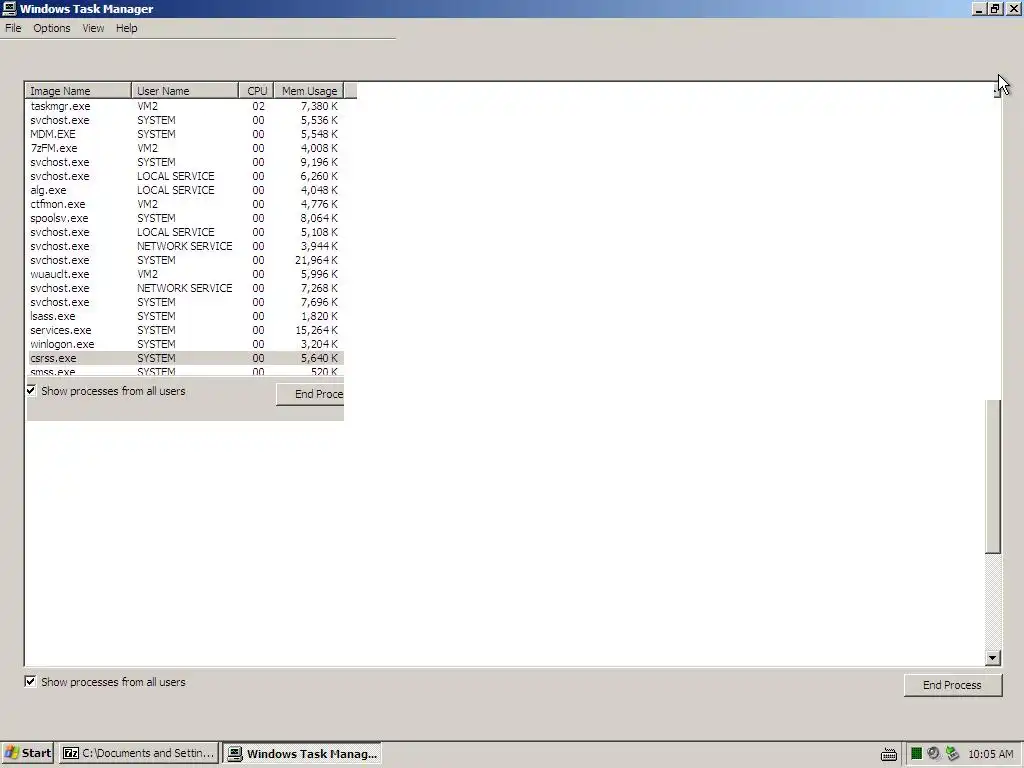Screen dimensions: 1024x768
Task: Click the vertical scrollbar thumb
Action: tap(993, 477)
